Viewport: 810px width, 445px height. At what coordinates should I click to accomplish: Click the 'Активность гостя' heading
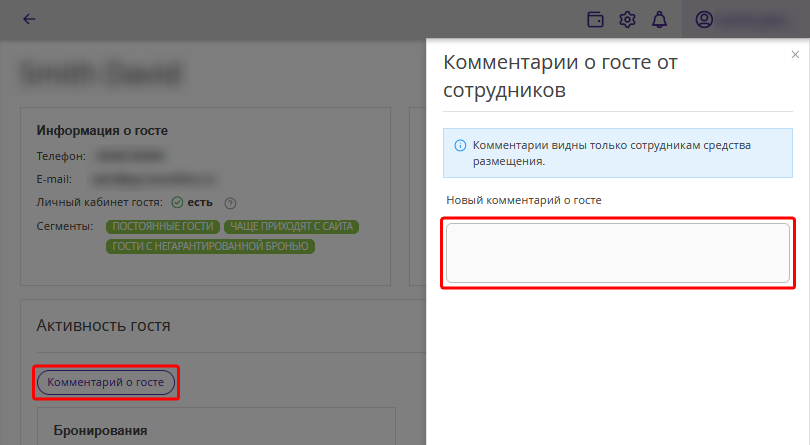point(103,326)
